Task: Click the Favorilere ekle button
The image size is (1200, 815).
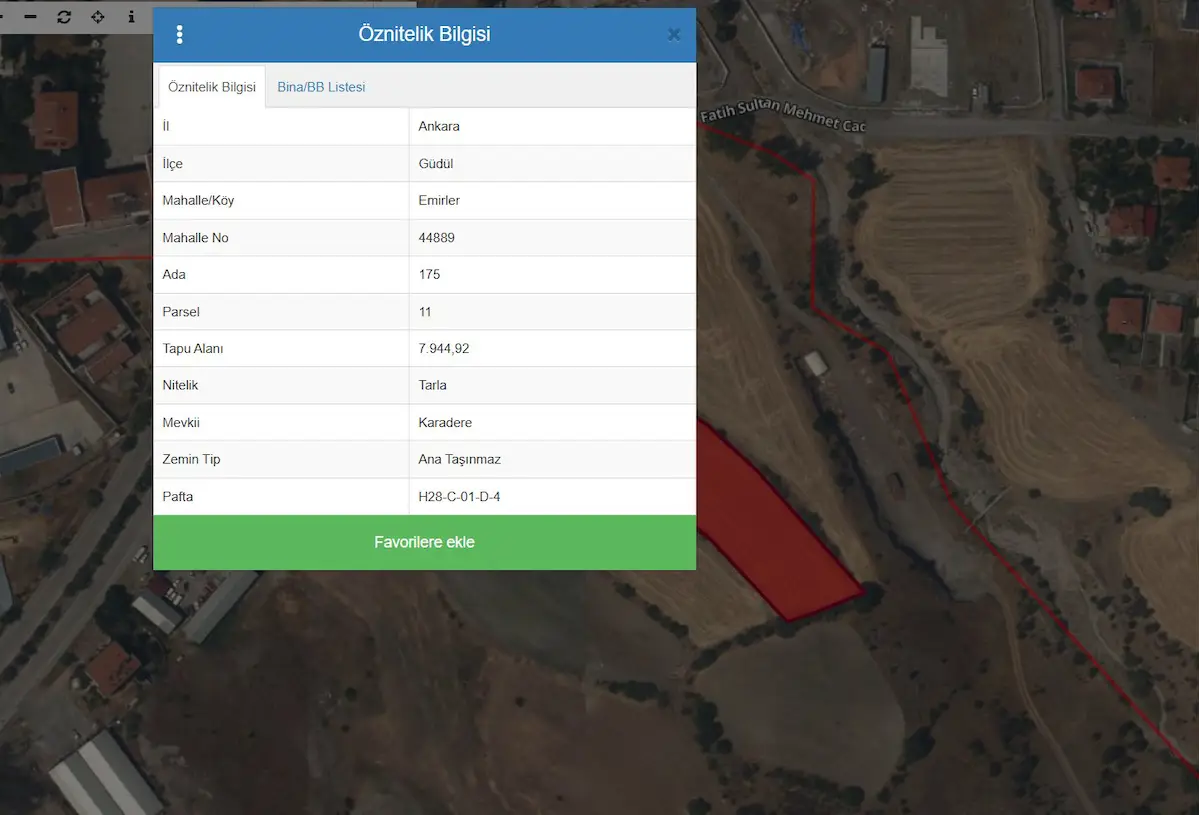Action: [x=424, y=542]
